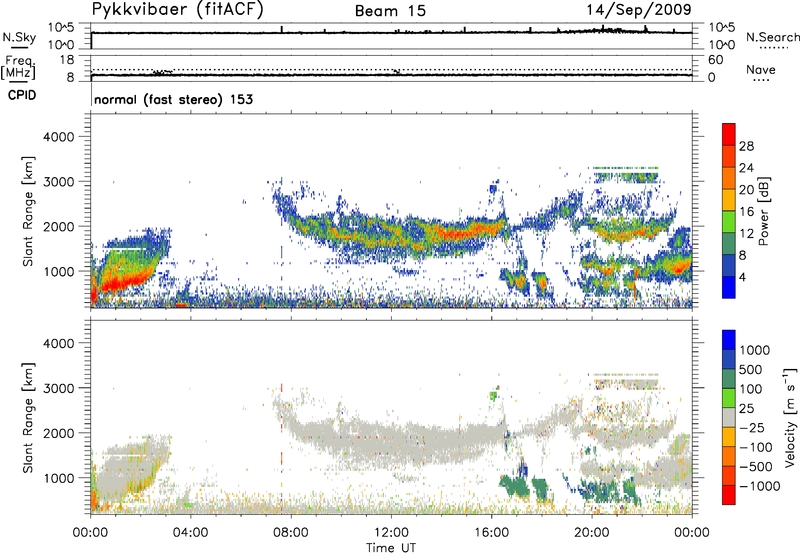This screenshot has height=554, width=800.
Task: Select the -500 label on Velocity colorbar
Action: click(x=756, y=467)
